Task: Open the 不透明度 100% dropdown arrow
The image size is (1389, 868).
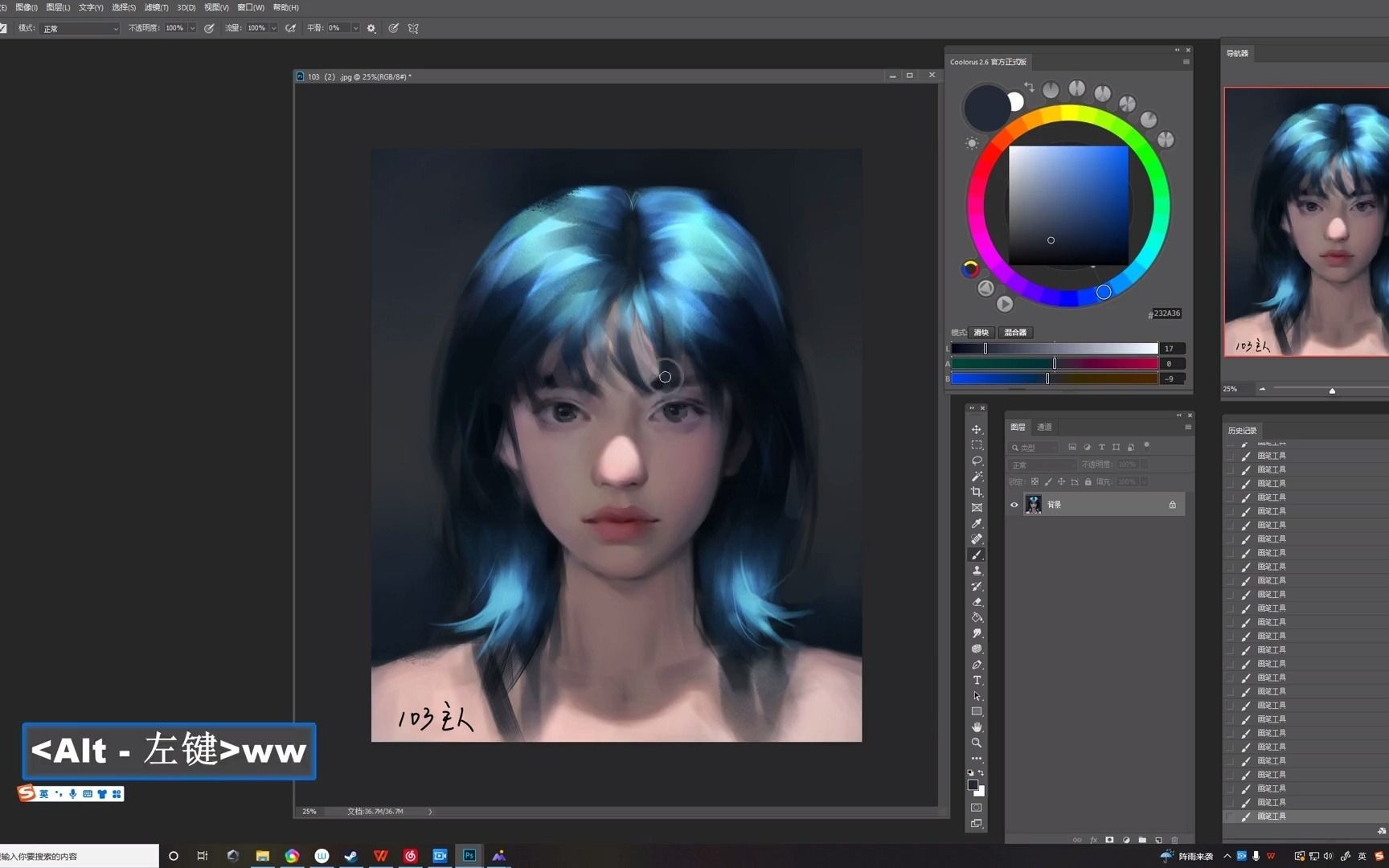Action: (192, 28)
